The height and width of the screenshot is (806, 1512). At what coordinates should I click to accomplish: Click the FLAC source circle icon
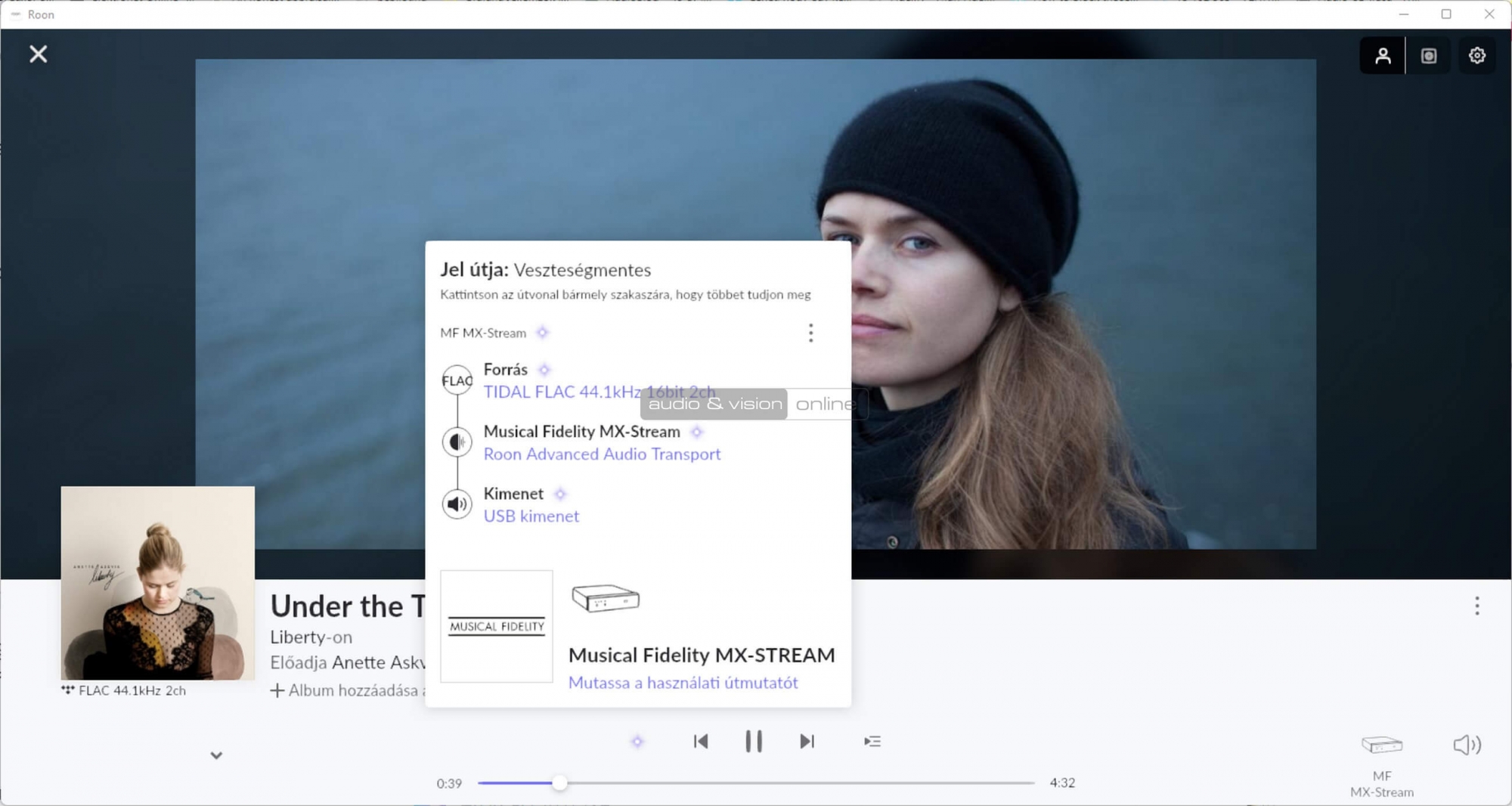click(457, 380)
